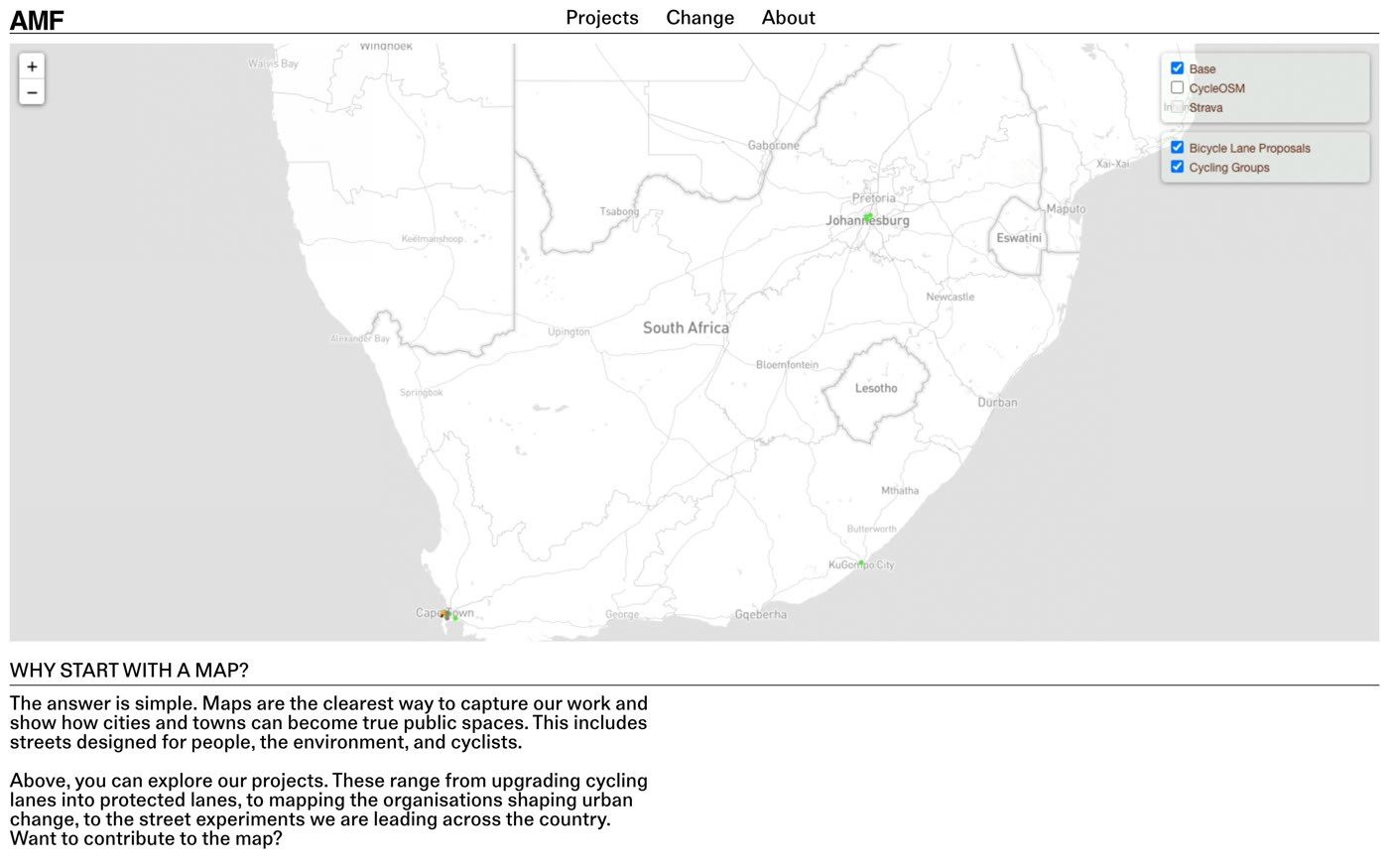Toggle Bicycle Lane Proposals checkbox
Viewport: 1389px width, 868px height.
pyautogui.click(x=1177, y=147)
